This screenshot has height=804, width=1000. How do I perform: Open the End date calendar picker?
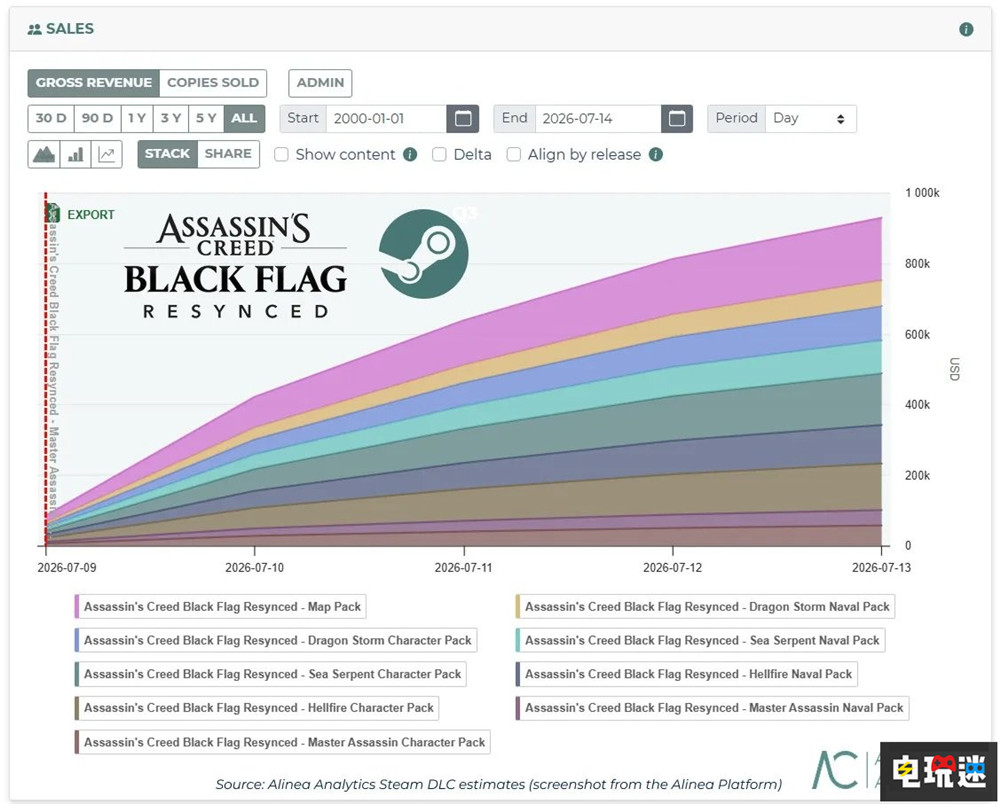[x=677, y=119]
